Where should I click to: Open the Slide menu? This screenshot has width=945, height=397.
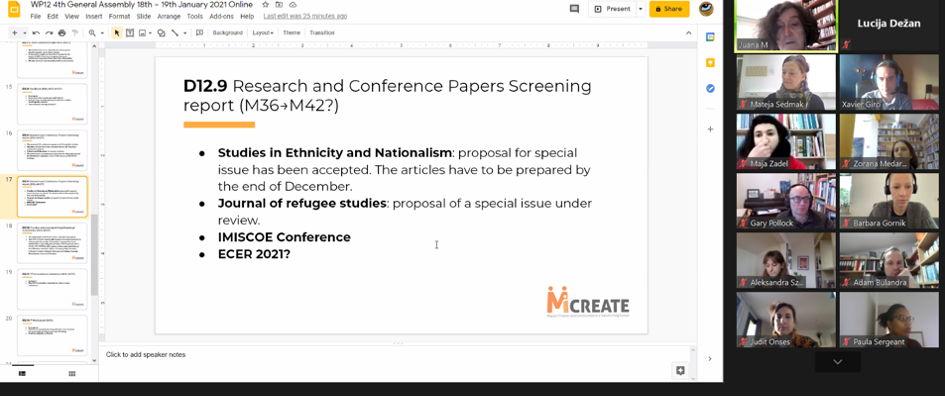coord(143,16)
